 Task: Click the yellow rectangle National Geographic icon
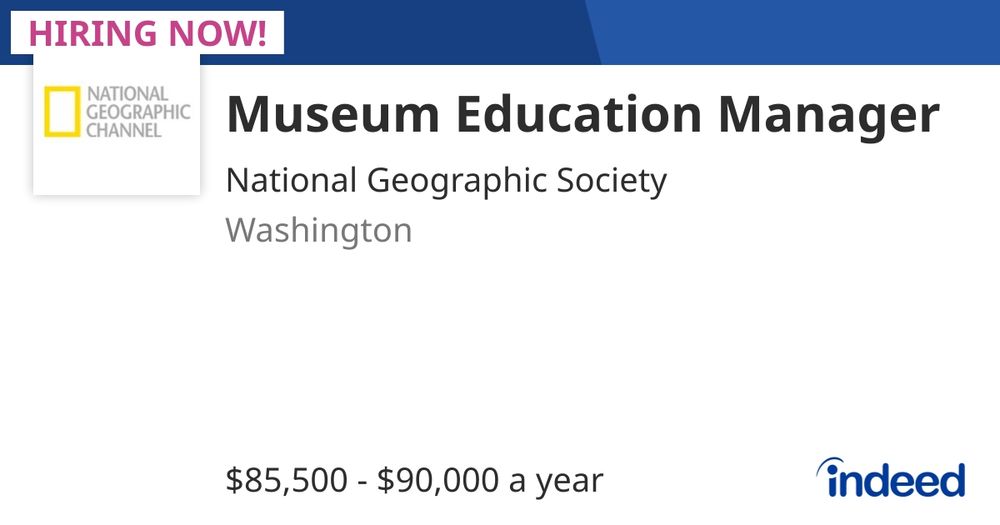point(62,112)
